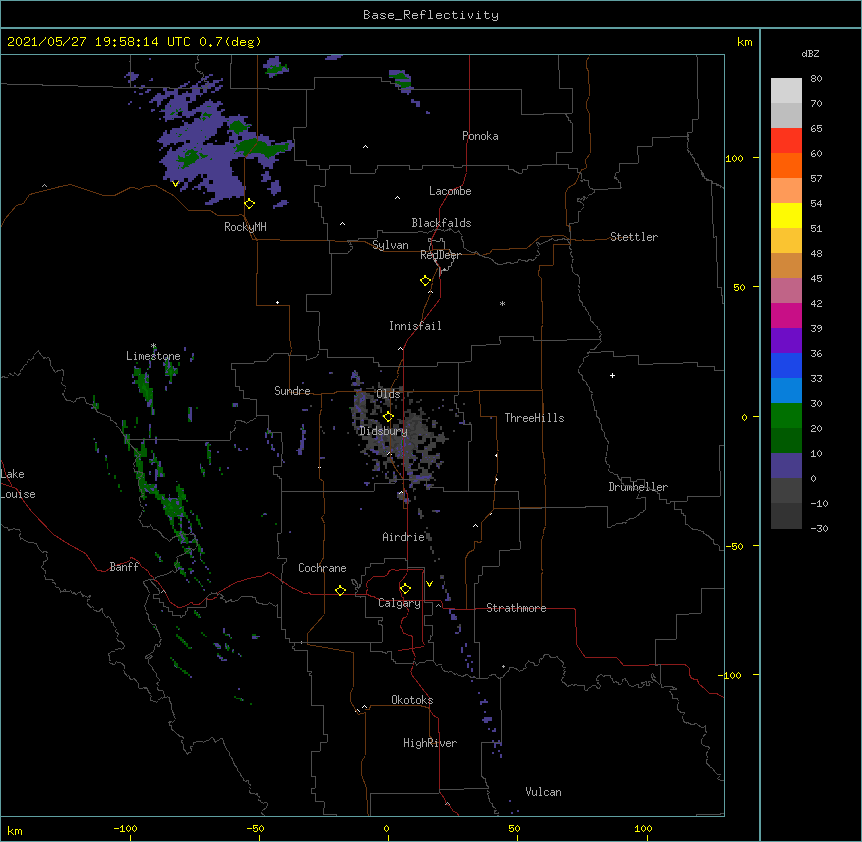Click the Strathmore label
Image resolution: width=862 pixels, height=842 pixels.
(516, 608)
